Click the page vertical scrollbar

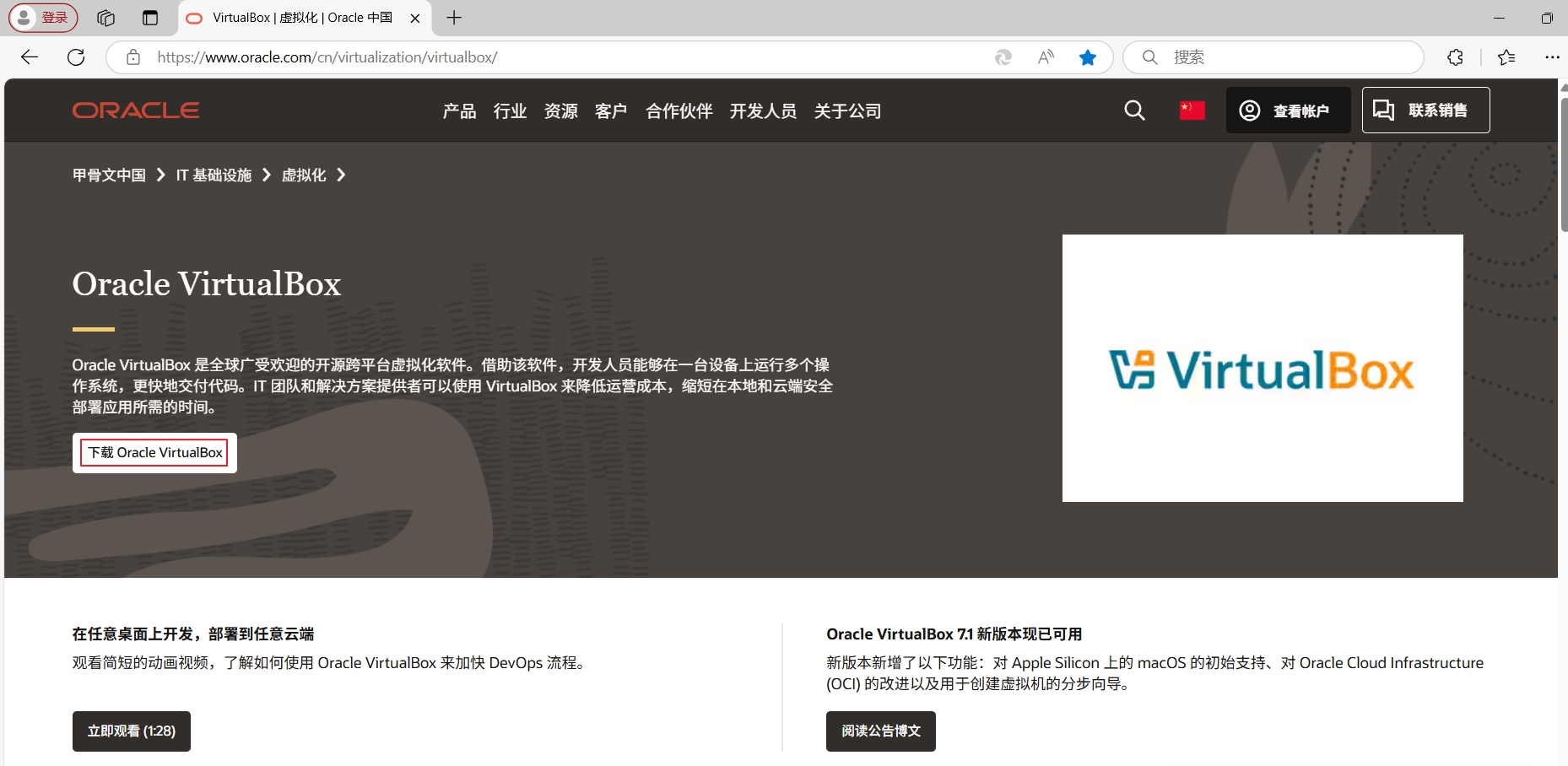(x=1563, y=165)
